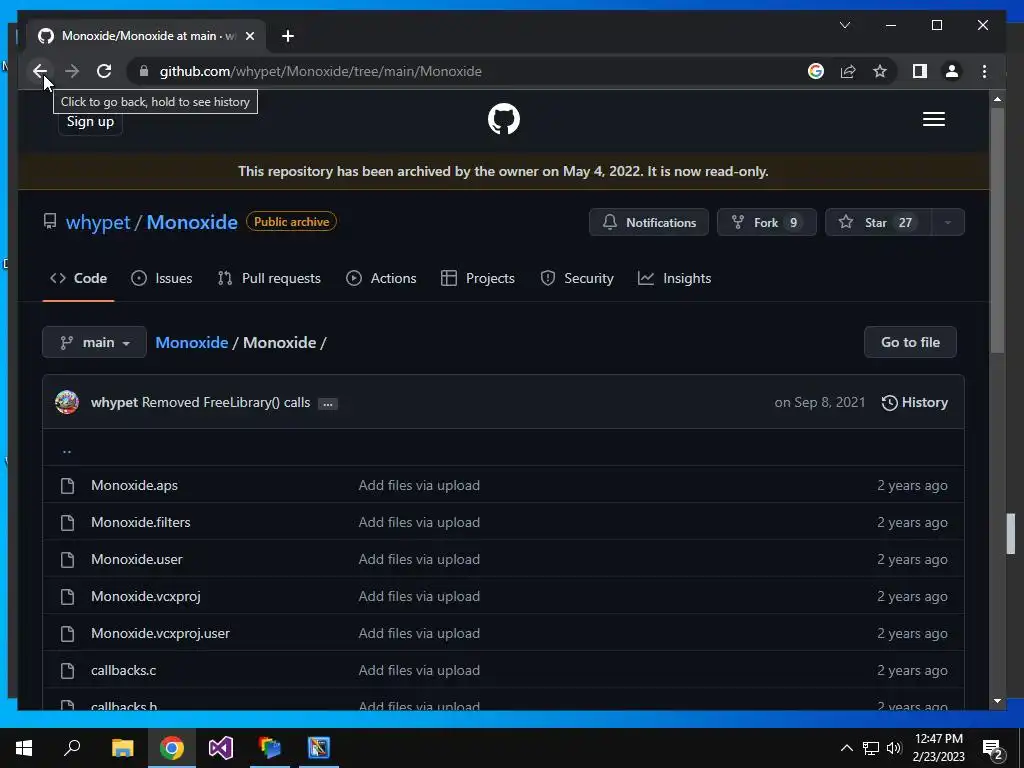Open the Monoxide.filters file

pos(140,522)
